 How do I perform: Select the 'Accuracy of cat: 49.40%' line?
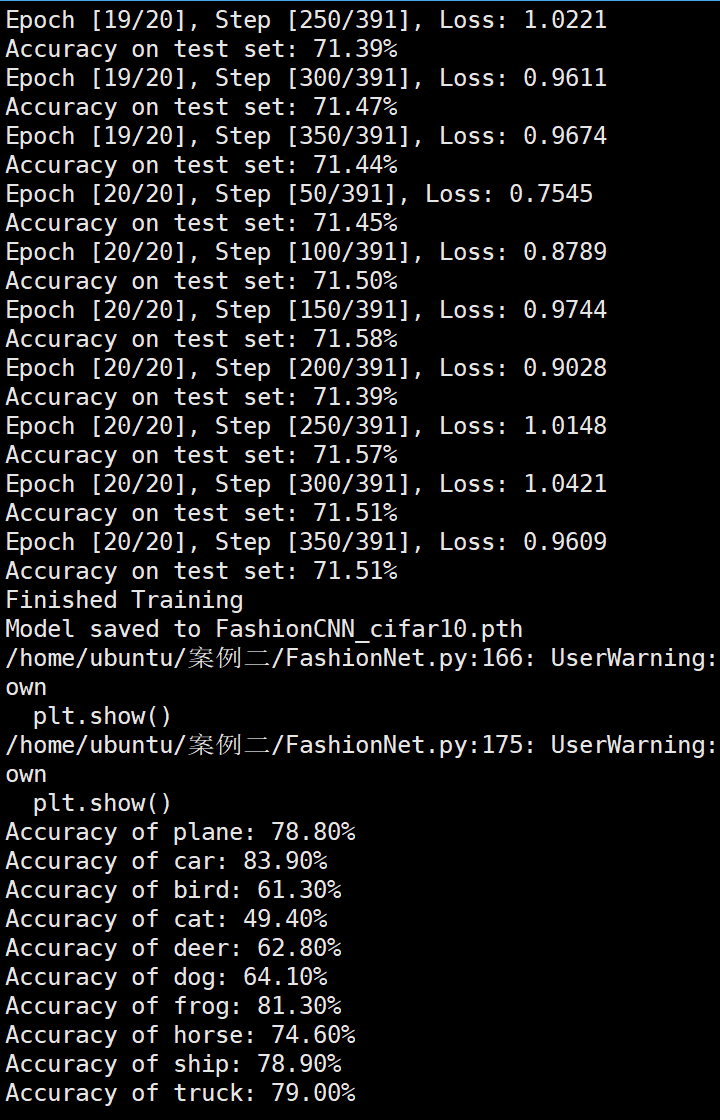pos(166,919)
